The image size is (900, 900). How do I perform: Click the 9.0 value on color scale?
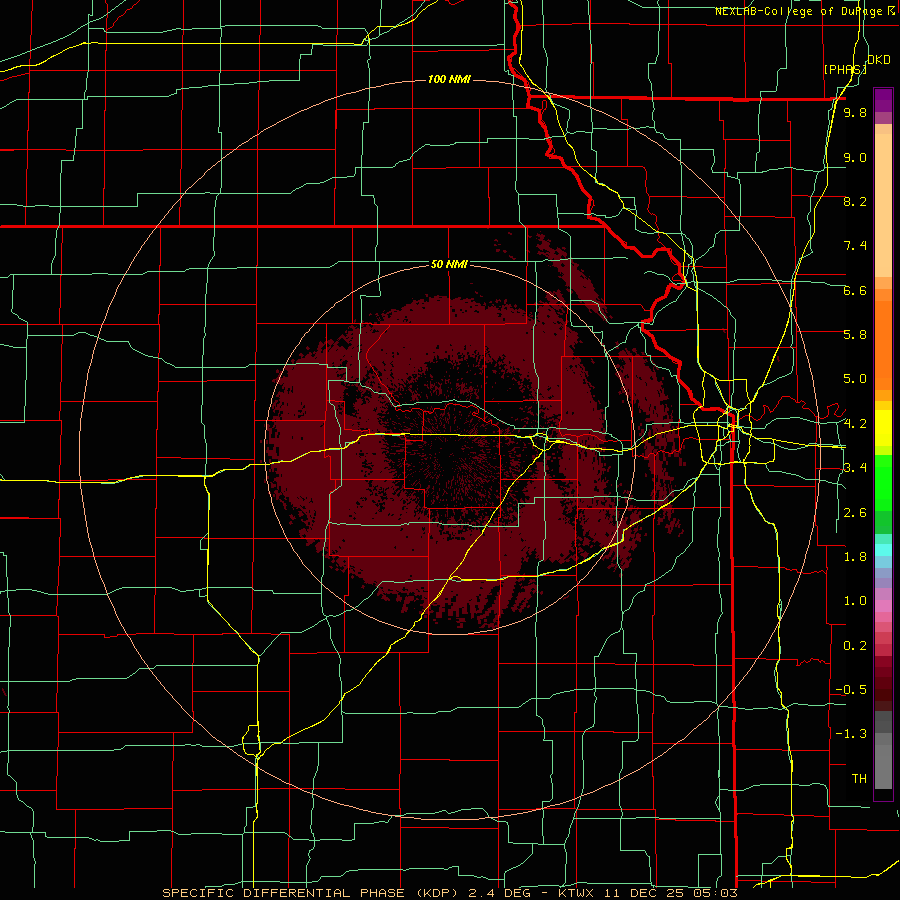pyautogui.click(x=855, y=157)
